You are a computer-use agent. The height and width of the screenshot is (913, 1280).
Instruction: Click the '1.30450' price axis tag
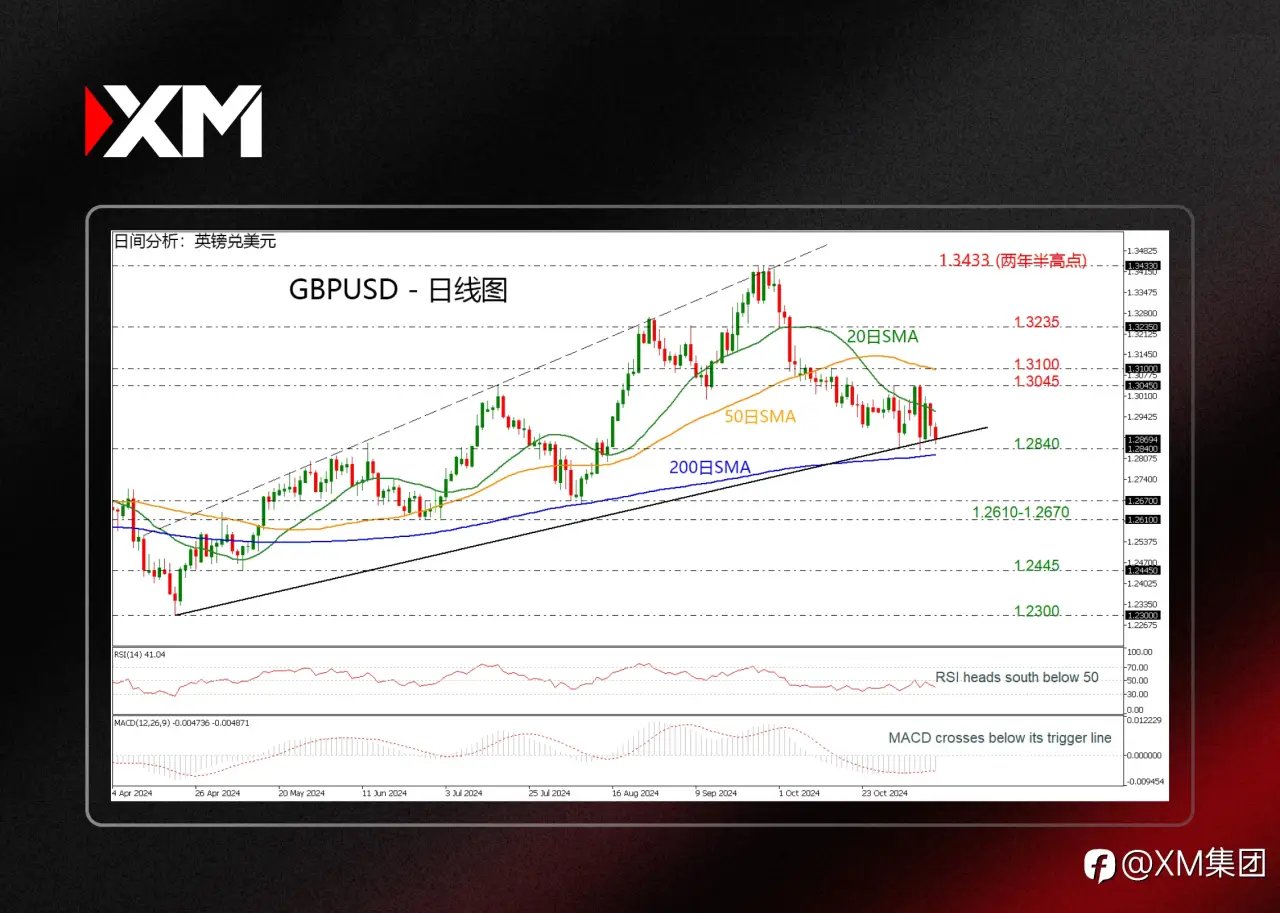coord(1141,385)
